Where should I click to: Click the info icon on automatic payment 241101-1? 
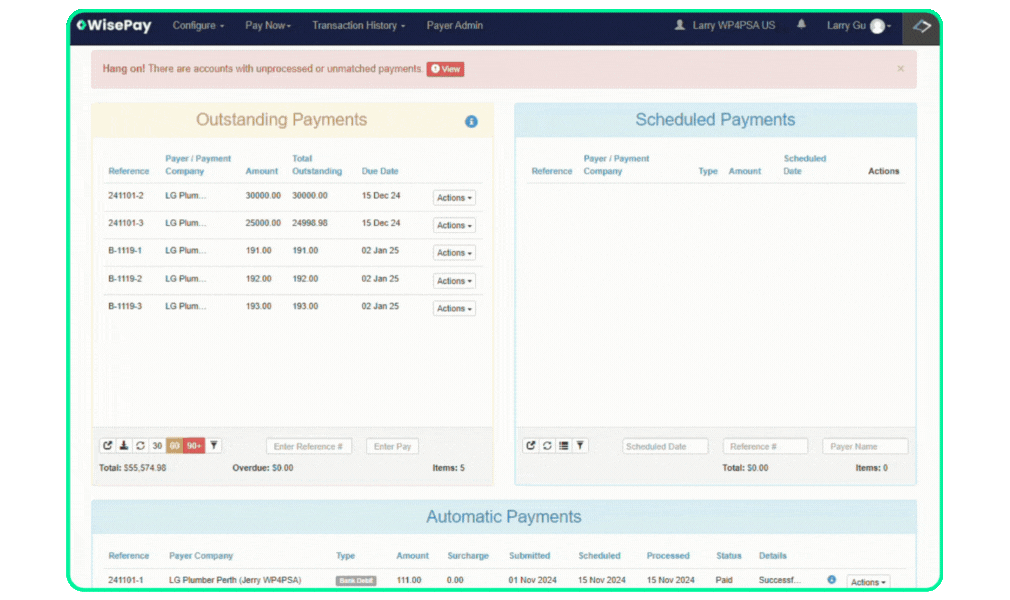(x=830, y=579)
